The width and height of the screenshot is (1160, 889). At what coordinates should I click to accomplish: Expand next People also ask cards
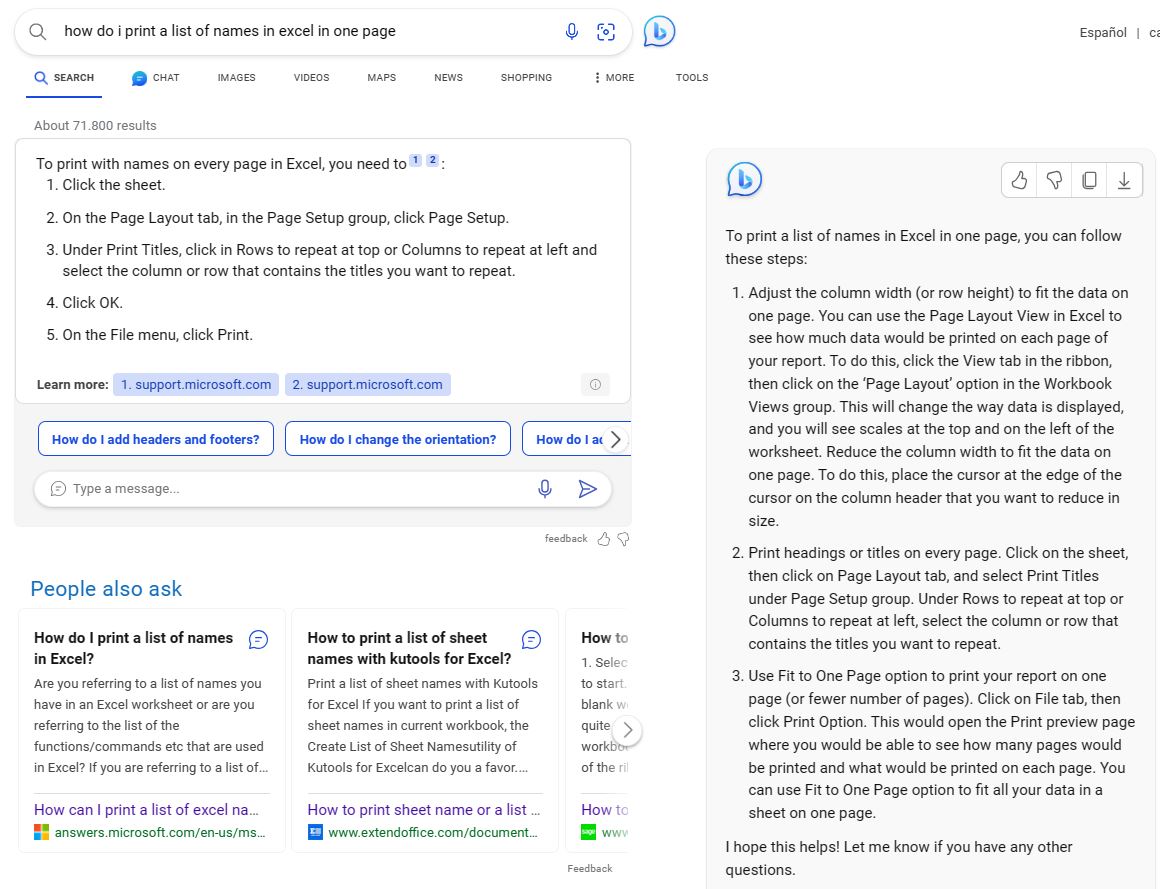tap(627, 730)
